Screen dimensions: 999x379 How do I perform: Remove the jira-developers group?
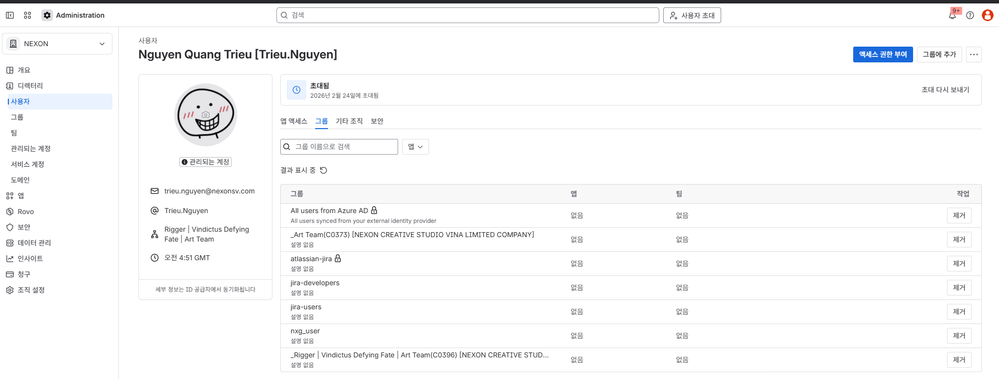pyautogui.click(x=959, y=288)
